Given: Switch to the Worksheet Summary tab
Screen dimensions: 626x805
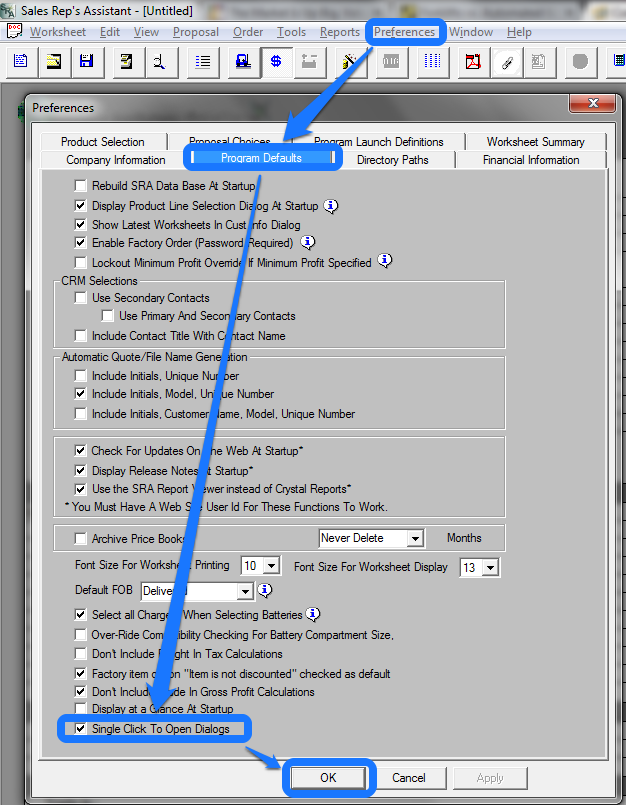Looking at the screenshot, I should (x=536, y=142).
